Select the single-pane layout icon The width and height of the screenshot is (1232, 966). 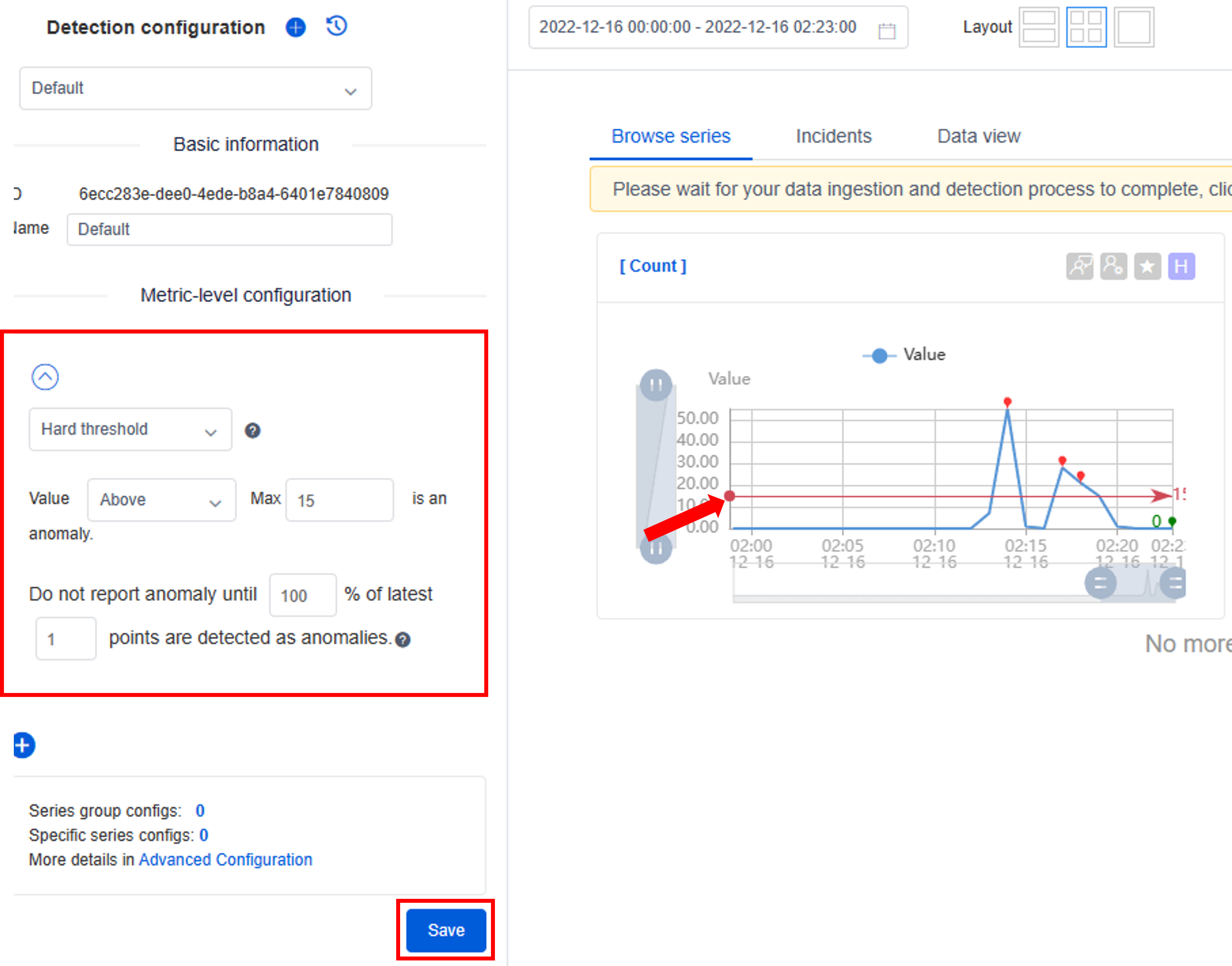pyautogui.click(x=1134, y=27)
